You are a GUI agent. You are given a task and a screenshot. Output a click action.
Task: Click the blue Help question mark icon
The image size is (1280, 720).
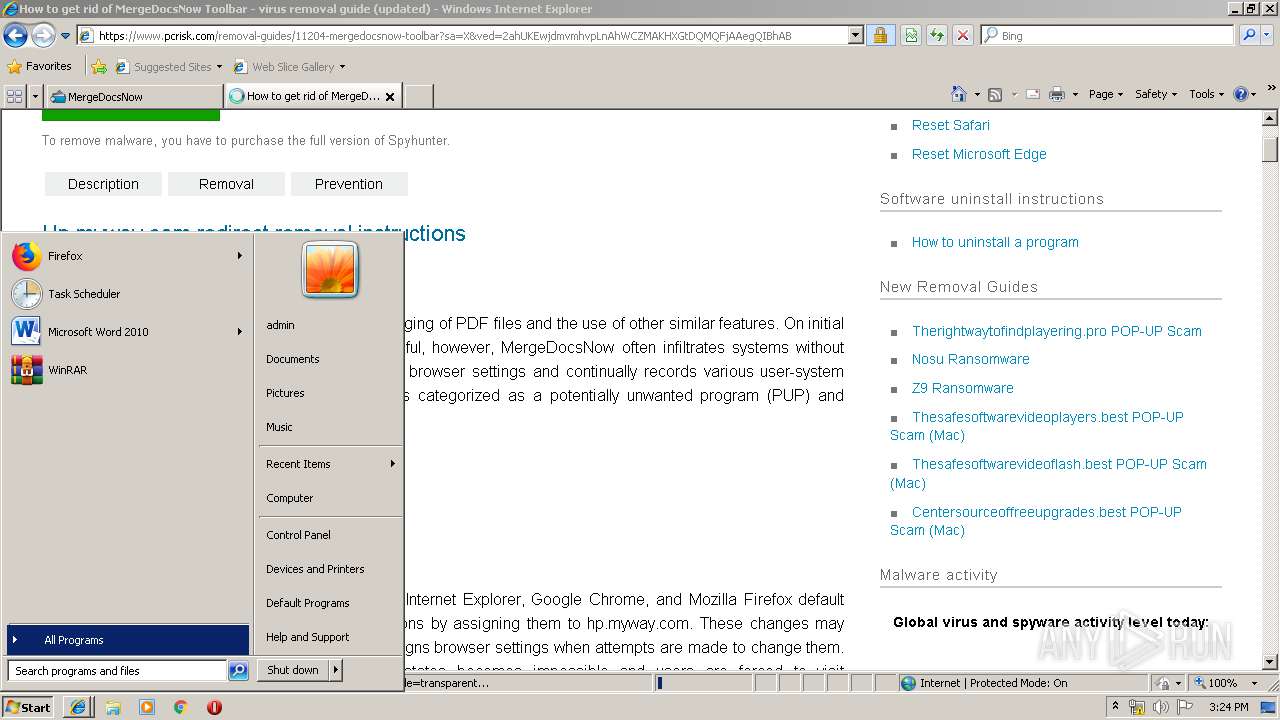pos(1241,94)
